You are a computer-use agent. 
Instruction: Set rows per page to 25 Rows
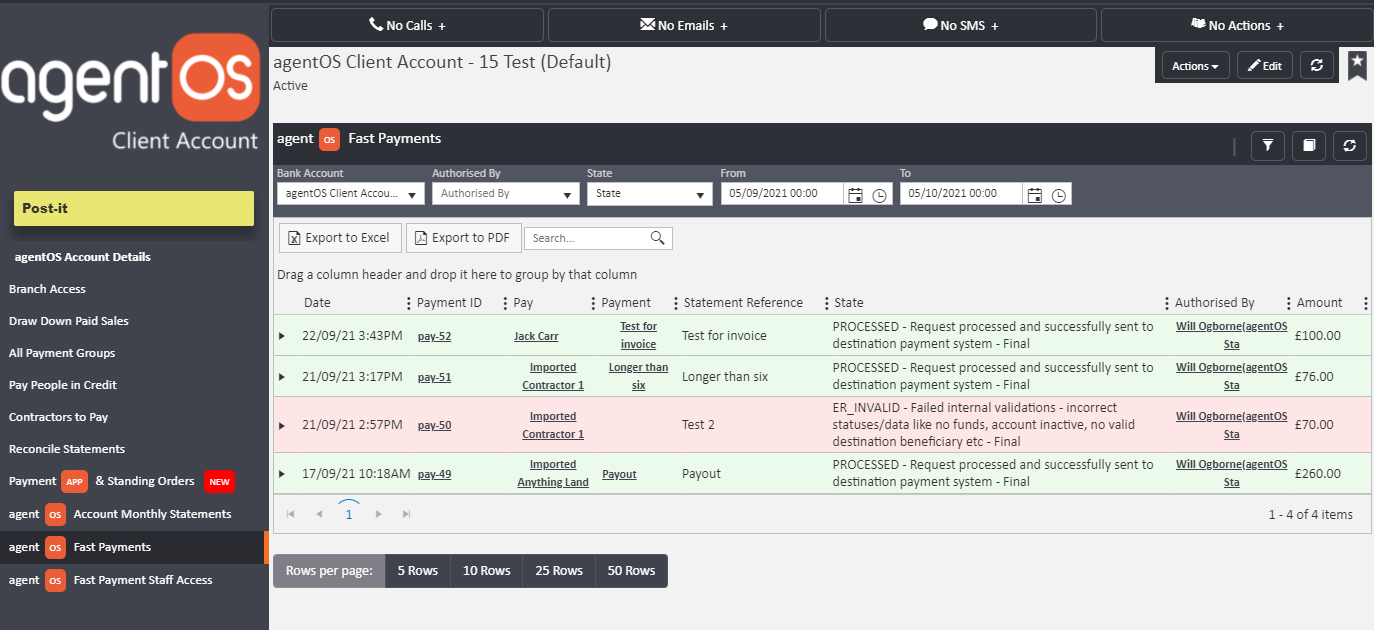click(558, 571)
